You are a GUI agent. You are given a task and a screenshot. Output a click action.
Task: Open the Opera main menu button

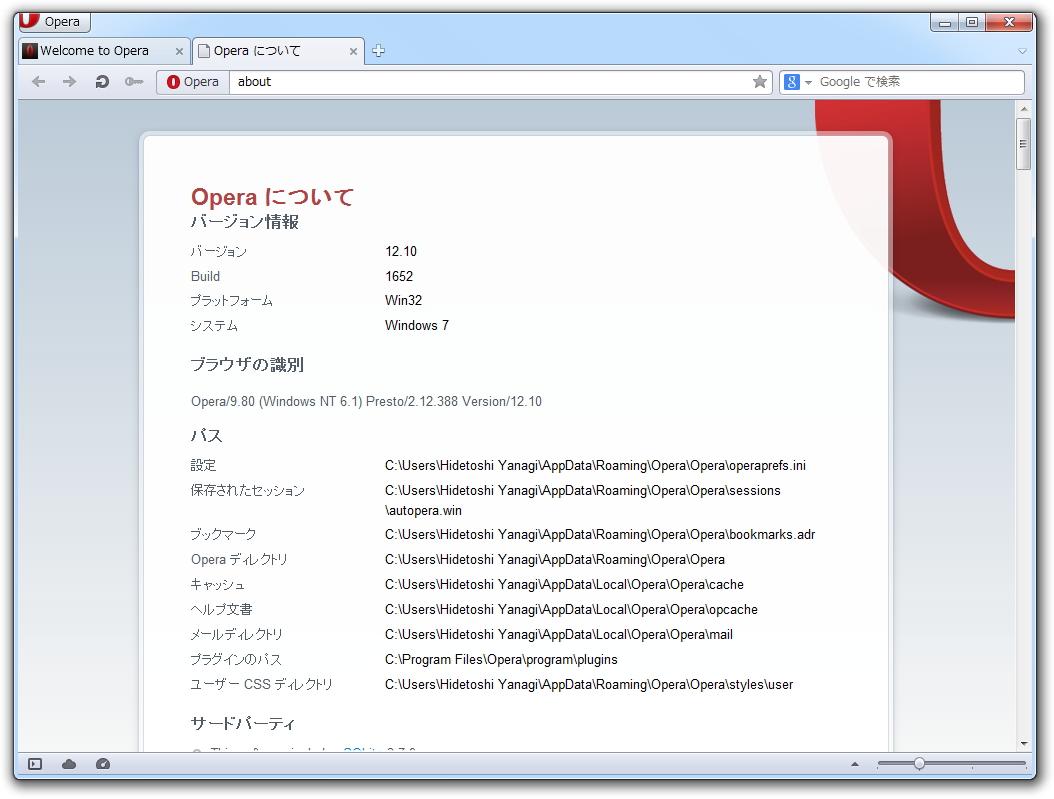54,21
